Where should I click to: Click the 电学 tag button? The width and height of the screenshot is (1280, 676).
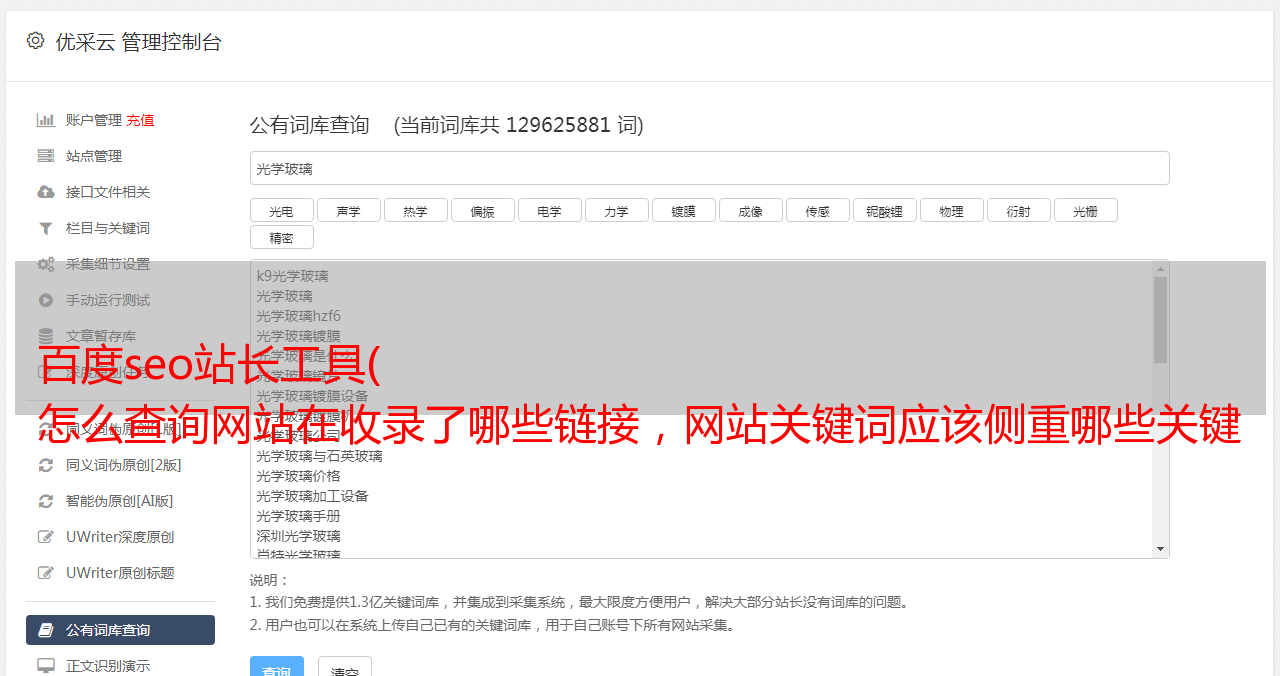549,210
